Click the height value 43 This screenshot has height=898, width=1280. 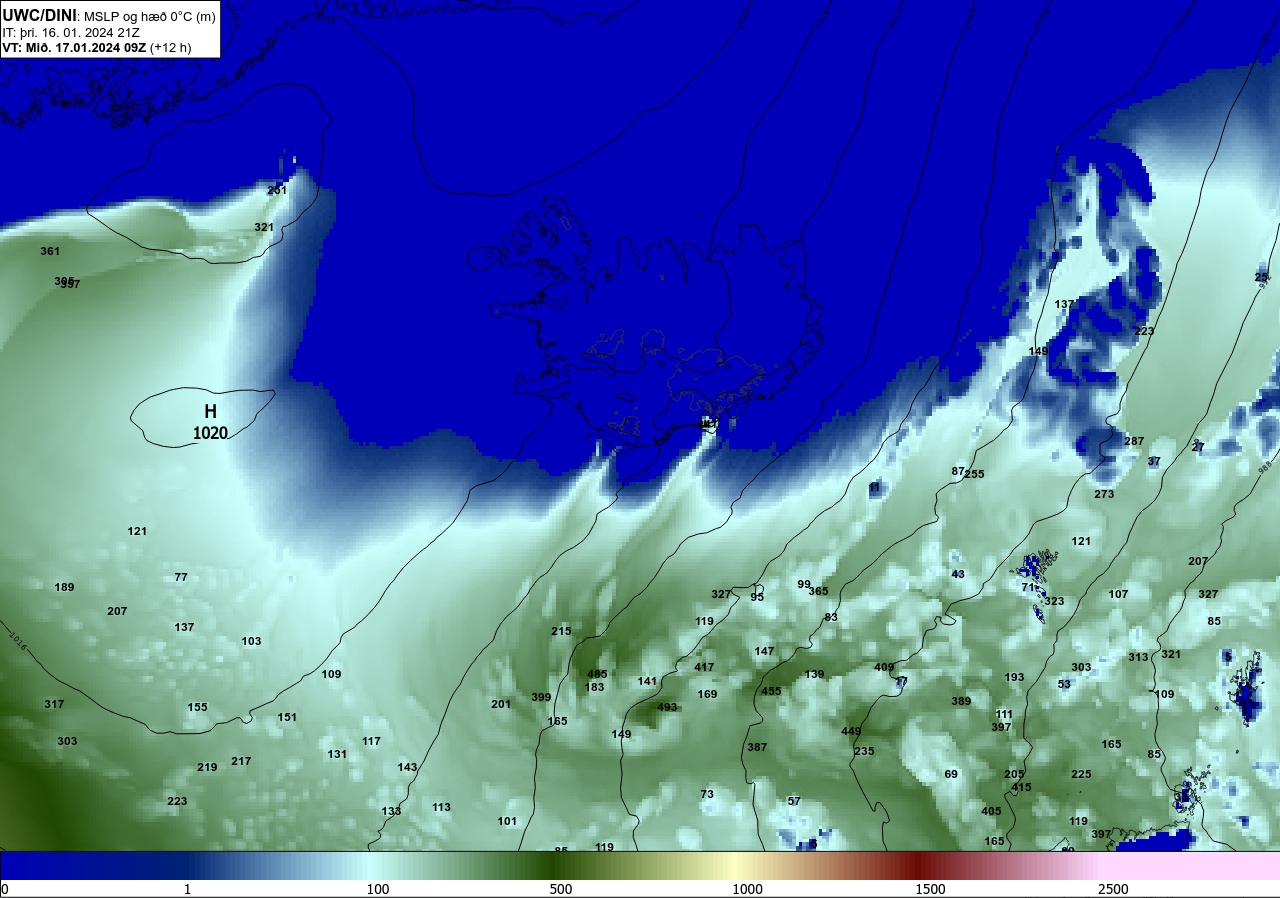point(958,574)
